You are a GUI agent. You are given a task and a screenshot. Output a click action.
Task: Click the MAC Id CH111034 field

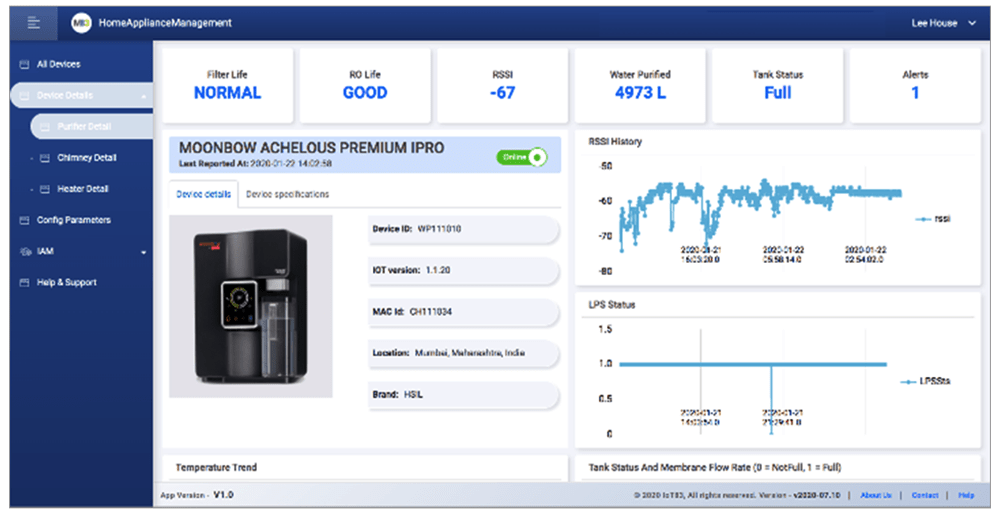[464, 312]
